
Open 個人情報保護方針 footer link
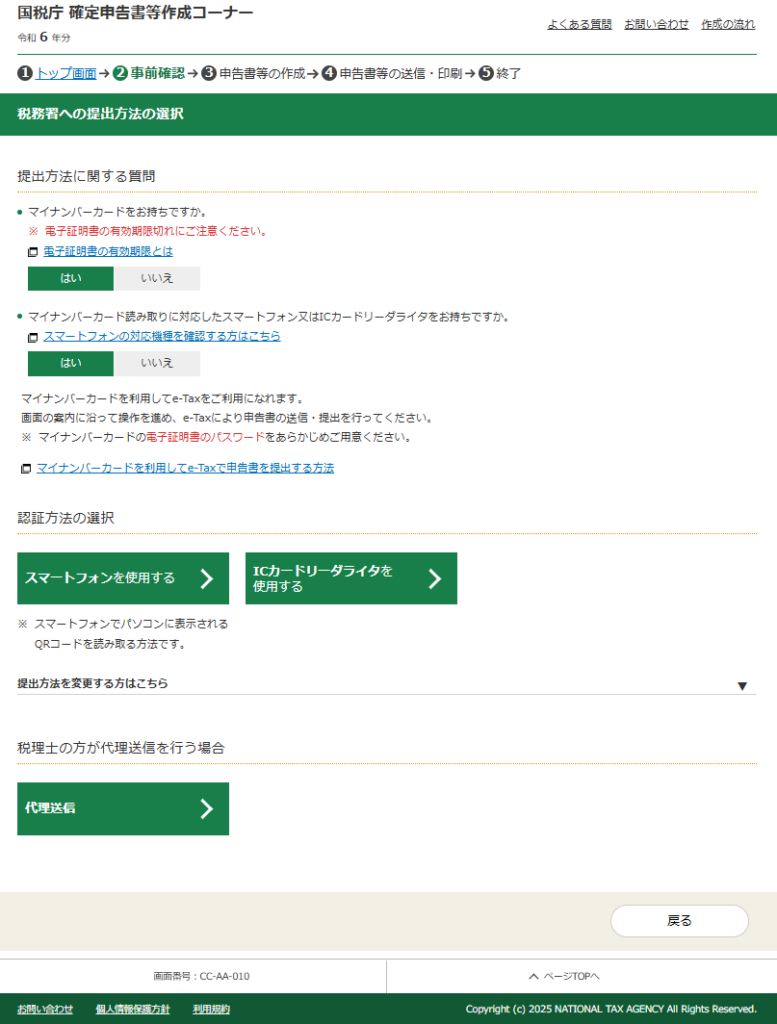pos(133,1009)
